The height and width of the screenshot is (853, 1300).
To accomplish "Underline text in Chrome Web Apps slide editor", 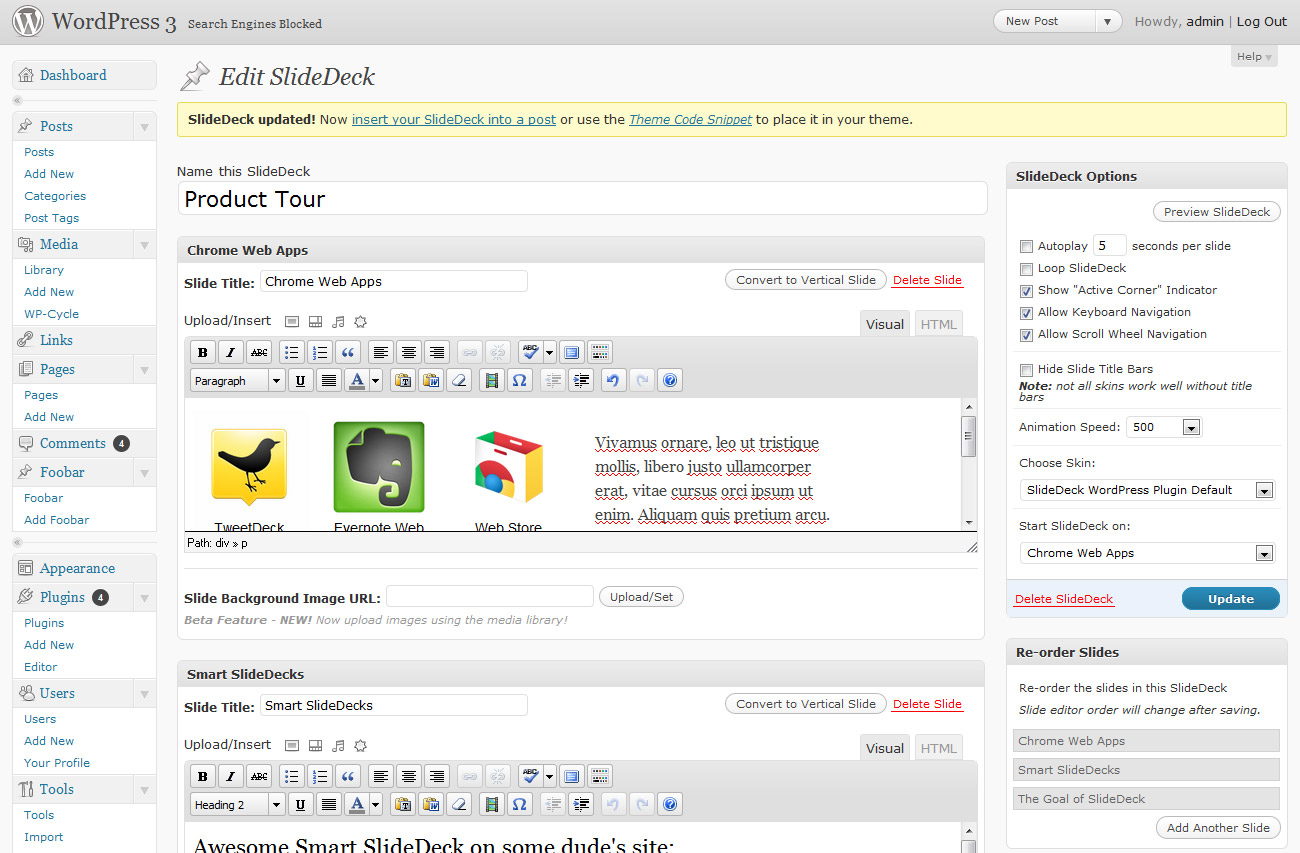I will coord(300,381).
